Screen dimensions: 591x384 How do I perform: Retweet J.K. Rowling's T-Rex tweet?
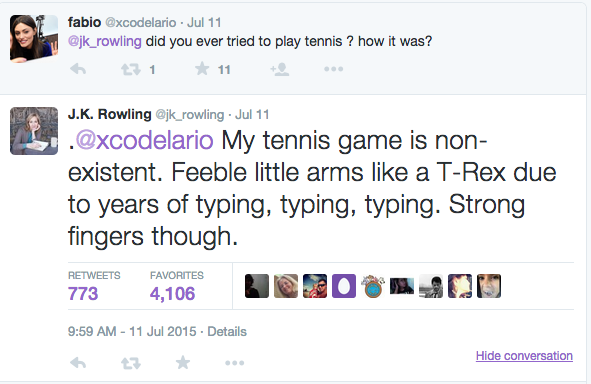pyautogui.click(x=130, y=363)
